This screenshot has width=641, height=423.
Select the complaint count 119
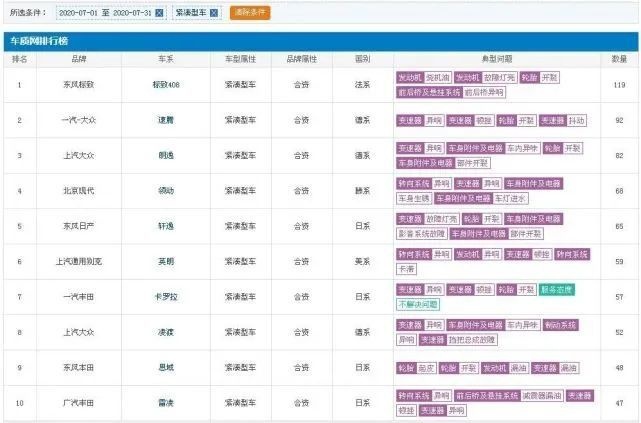619,85
